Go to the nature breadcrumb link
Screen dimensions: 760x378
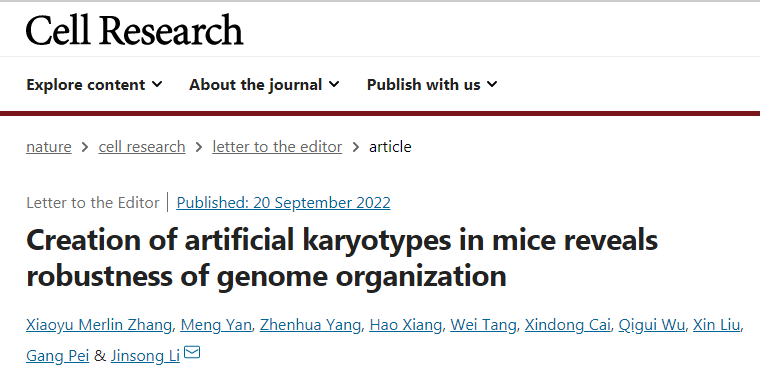49,146
